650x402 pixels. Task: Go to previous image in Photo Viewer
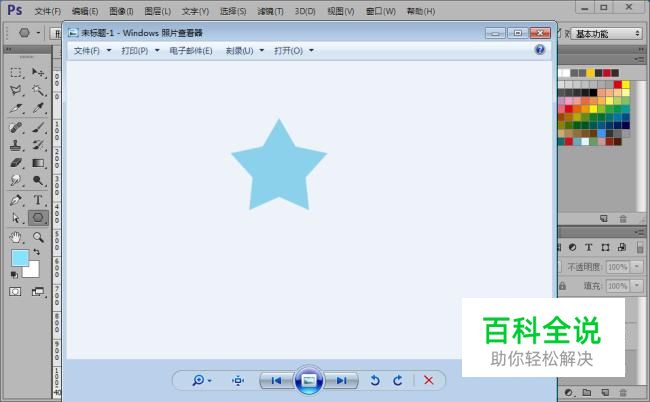coord(276,380)
